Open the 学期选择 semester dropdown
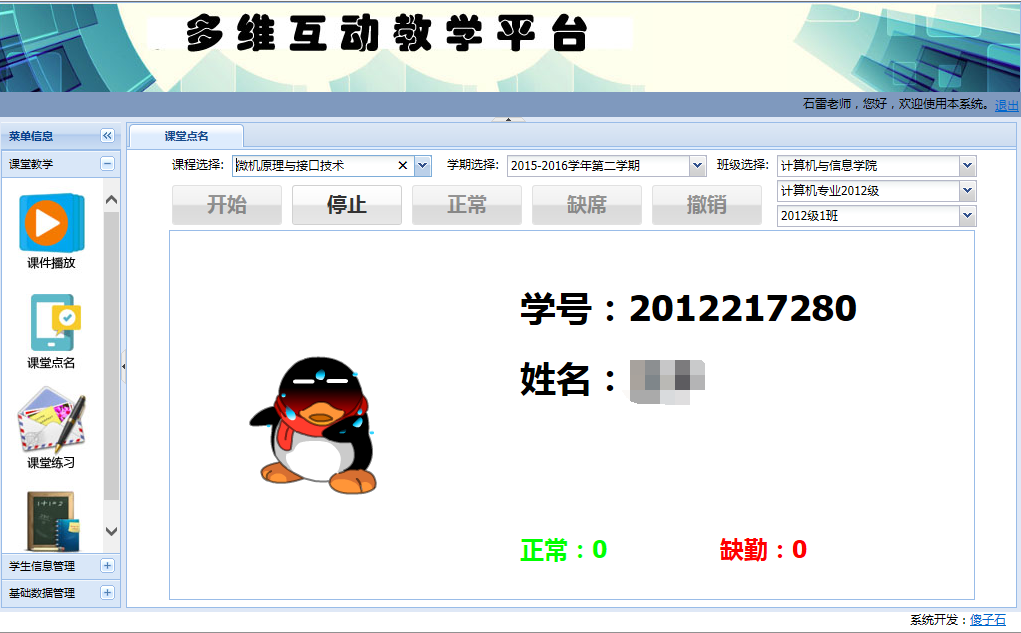 point(697,165)
